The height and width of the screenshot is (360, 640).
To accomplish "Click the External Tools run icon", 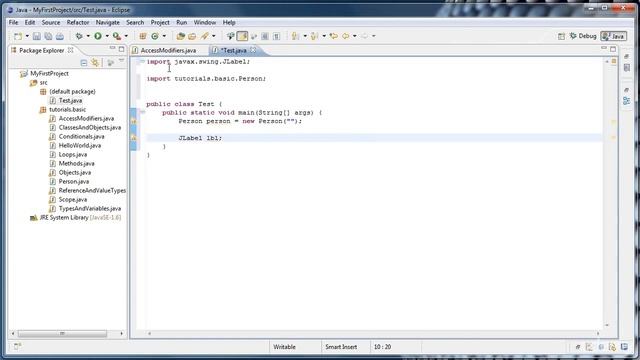I will (x=117, y=36).
